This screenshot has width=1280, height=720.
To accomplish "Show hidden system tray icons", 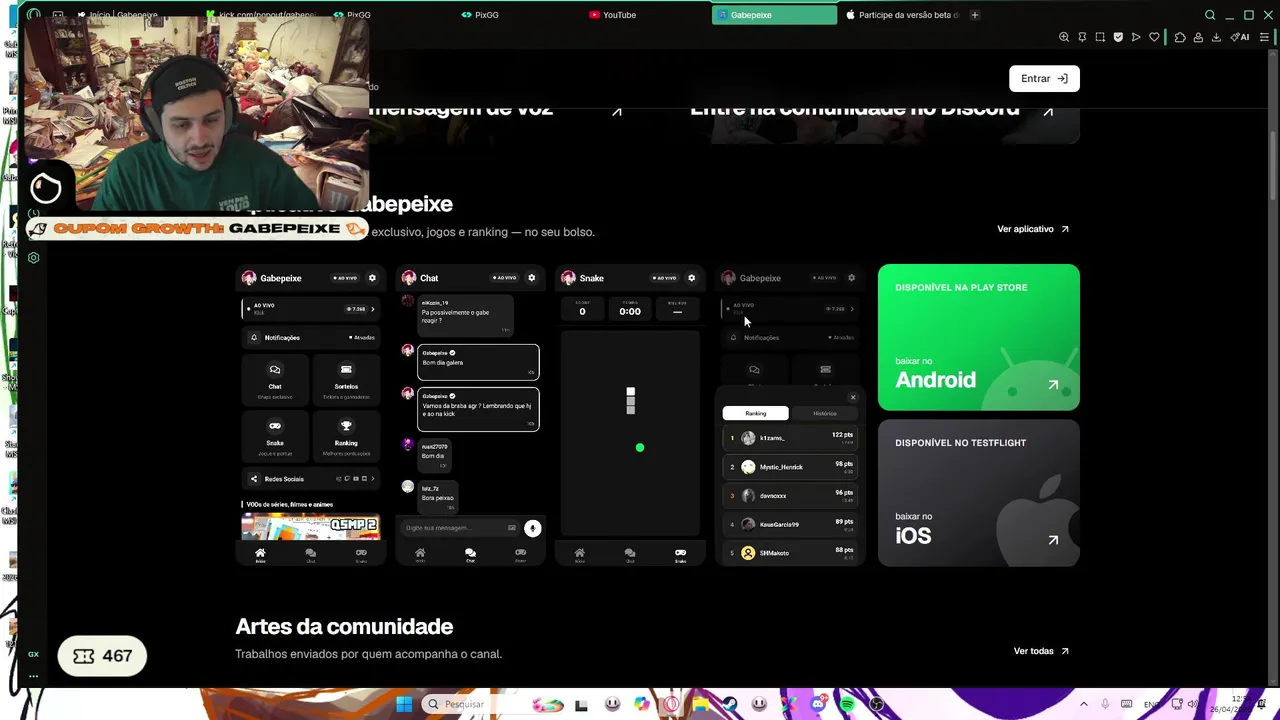I will 1083,704.
